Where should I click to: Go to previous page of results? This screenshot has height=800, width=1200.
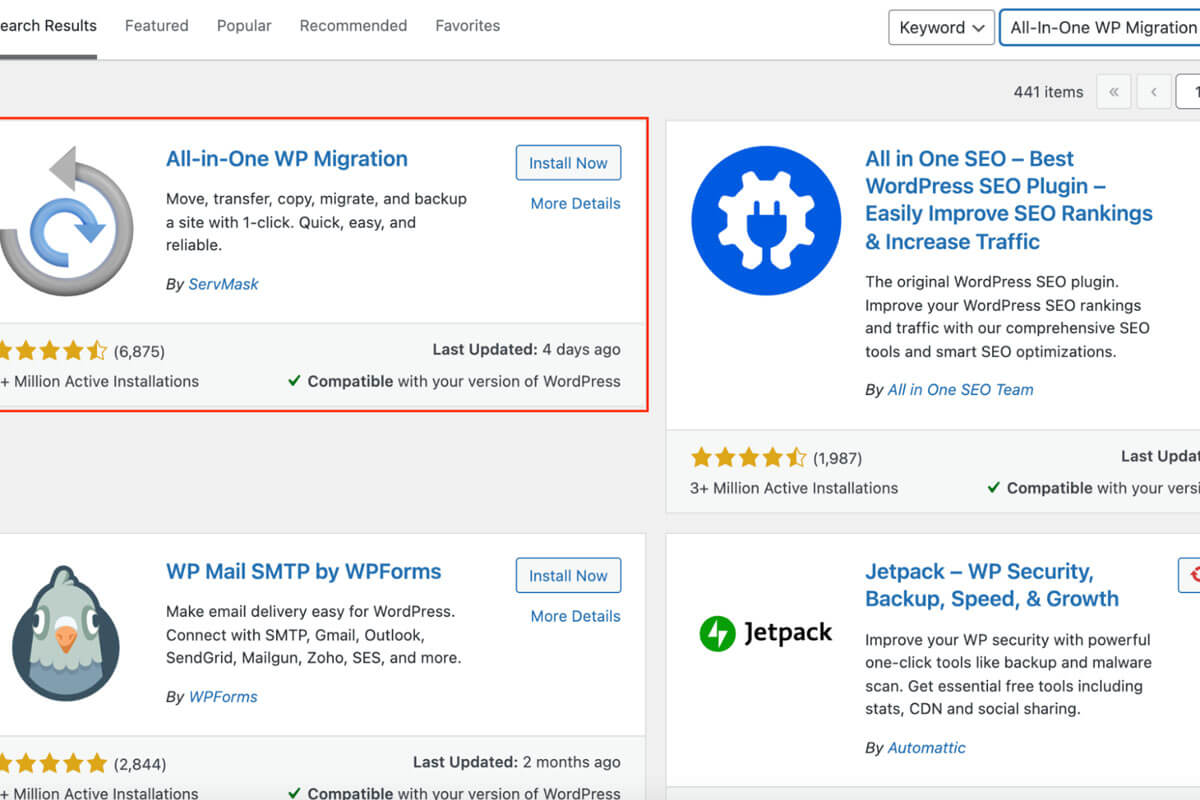coord(1153,92)
